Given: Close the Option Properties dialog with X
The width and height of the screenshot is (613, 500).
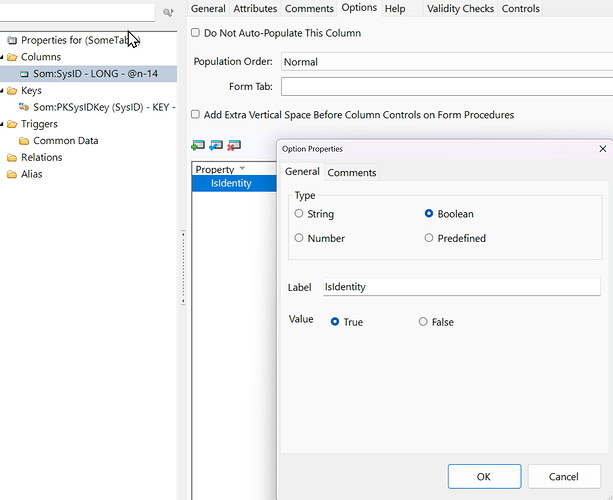Looking at the screenshot, I should pos(602,148).
